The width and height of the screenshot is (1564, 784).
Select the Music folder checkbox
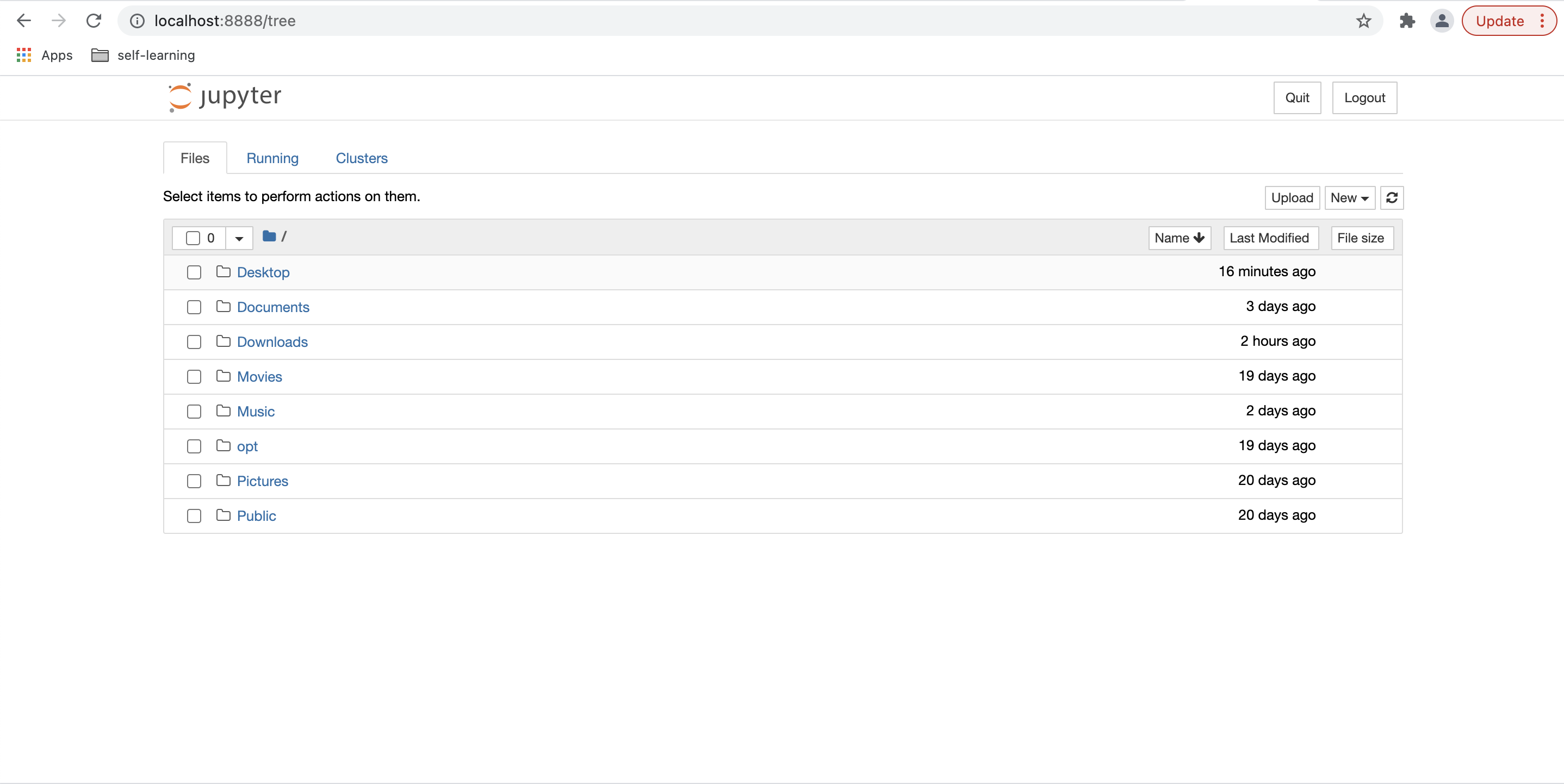point(194,412)
